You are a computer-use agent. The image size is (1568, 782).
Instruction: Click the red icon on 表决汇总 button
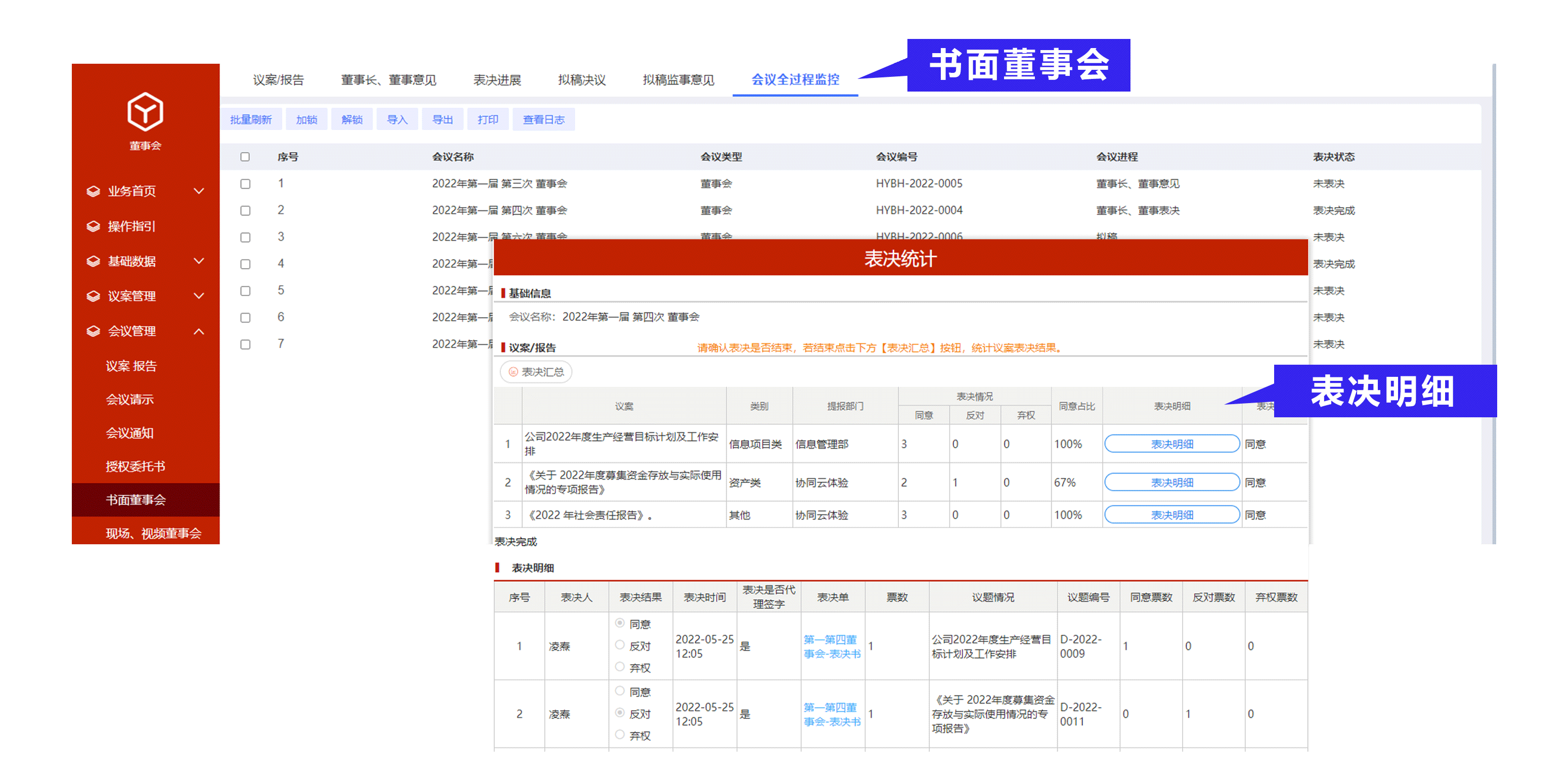(513, 372)
